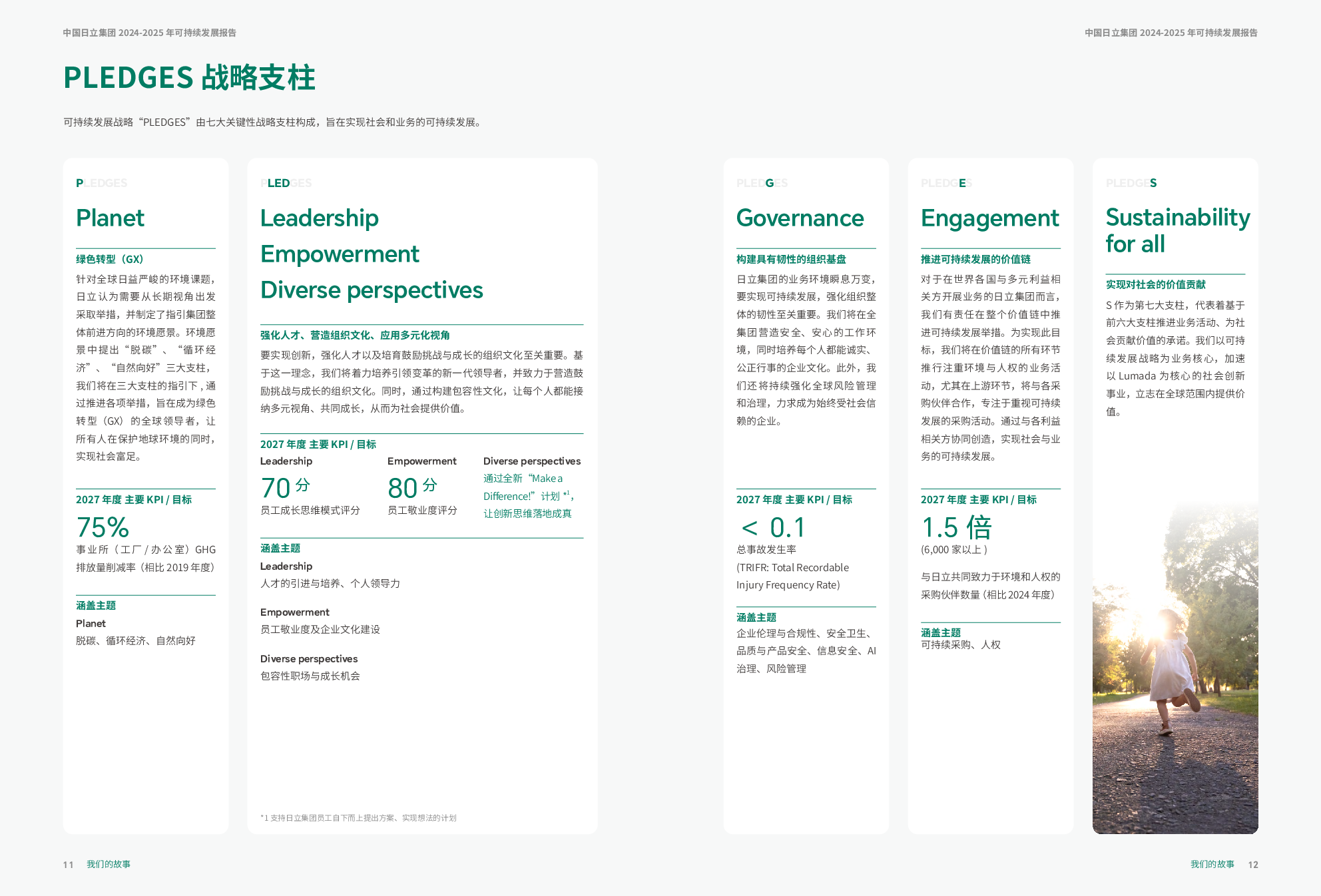Click the top-left report title header

tap(150, 33)
